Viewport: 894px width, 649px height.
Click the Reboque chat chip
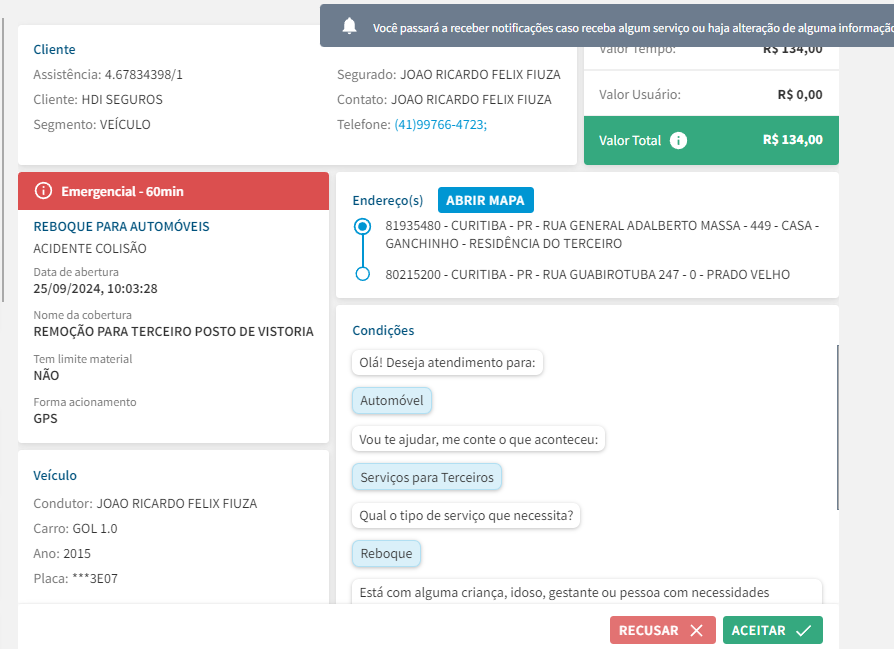(386, 554)
